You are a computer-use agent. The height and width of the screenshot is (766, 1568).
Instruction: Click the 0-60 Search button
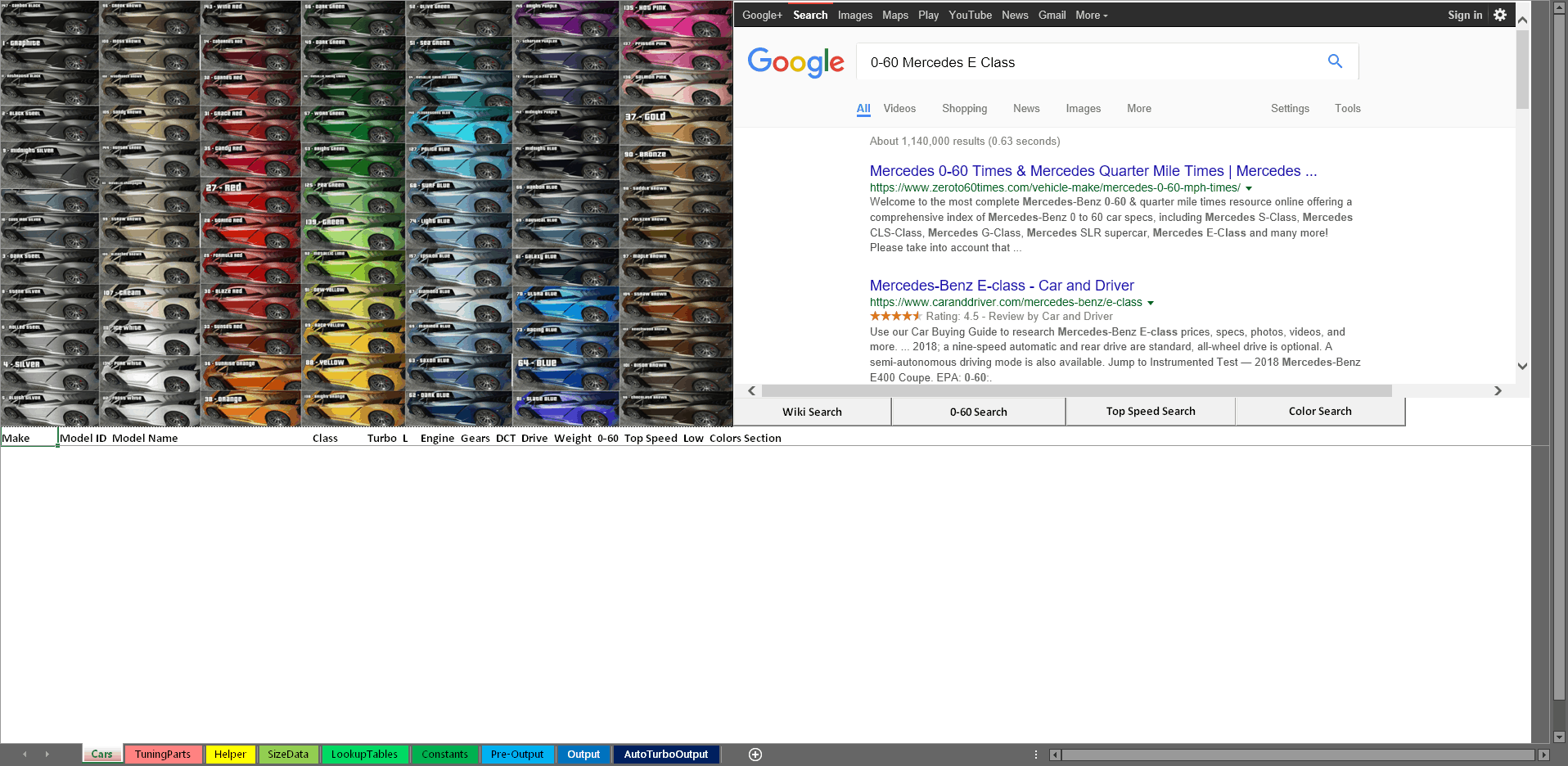coord(979,412)
